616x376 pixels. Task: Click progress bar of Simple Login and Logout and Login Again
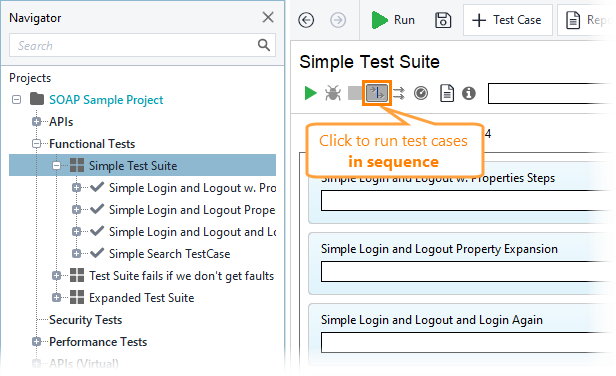click(x=468, y=342)
